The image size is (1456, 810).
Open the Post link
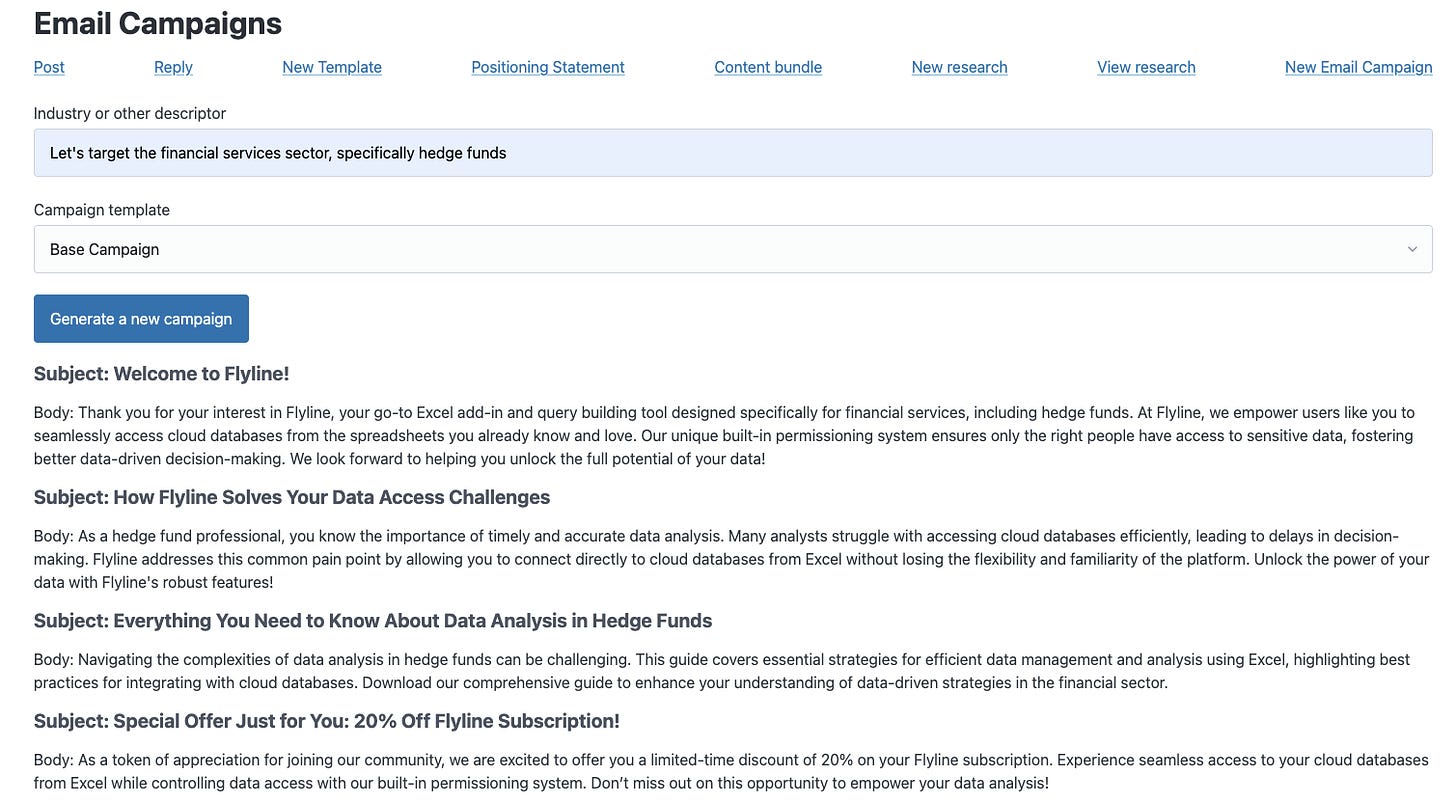pyautogui.click(x=49, y=67)
